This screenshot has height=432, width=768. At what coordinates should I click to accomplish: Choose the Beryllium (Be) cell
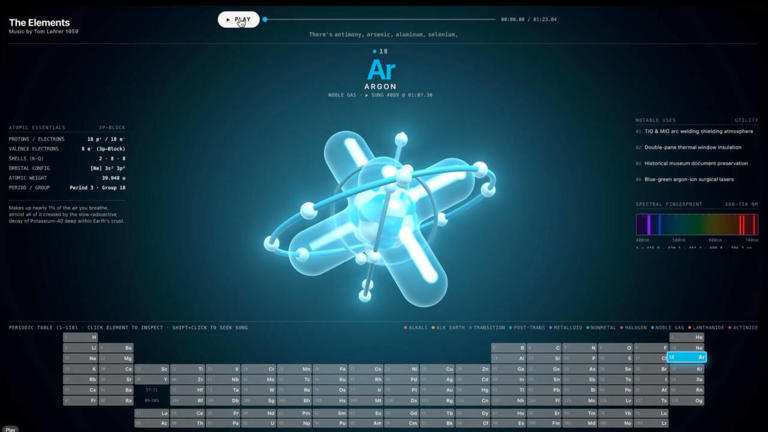[116, 348]
